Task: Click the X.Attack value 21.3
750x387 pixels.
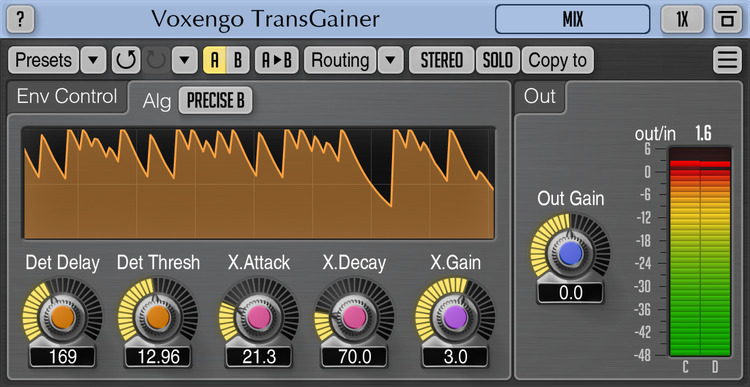Action: coord(259,357)
